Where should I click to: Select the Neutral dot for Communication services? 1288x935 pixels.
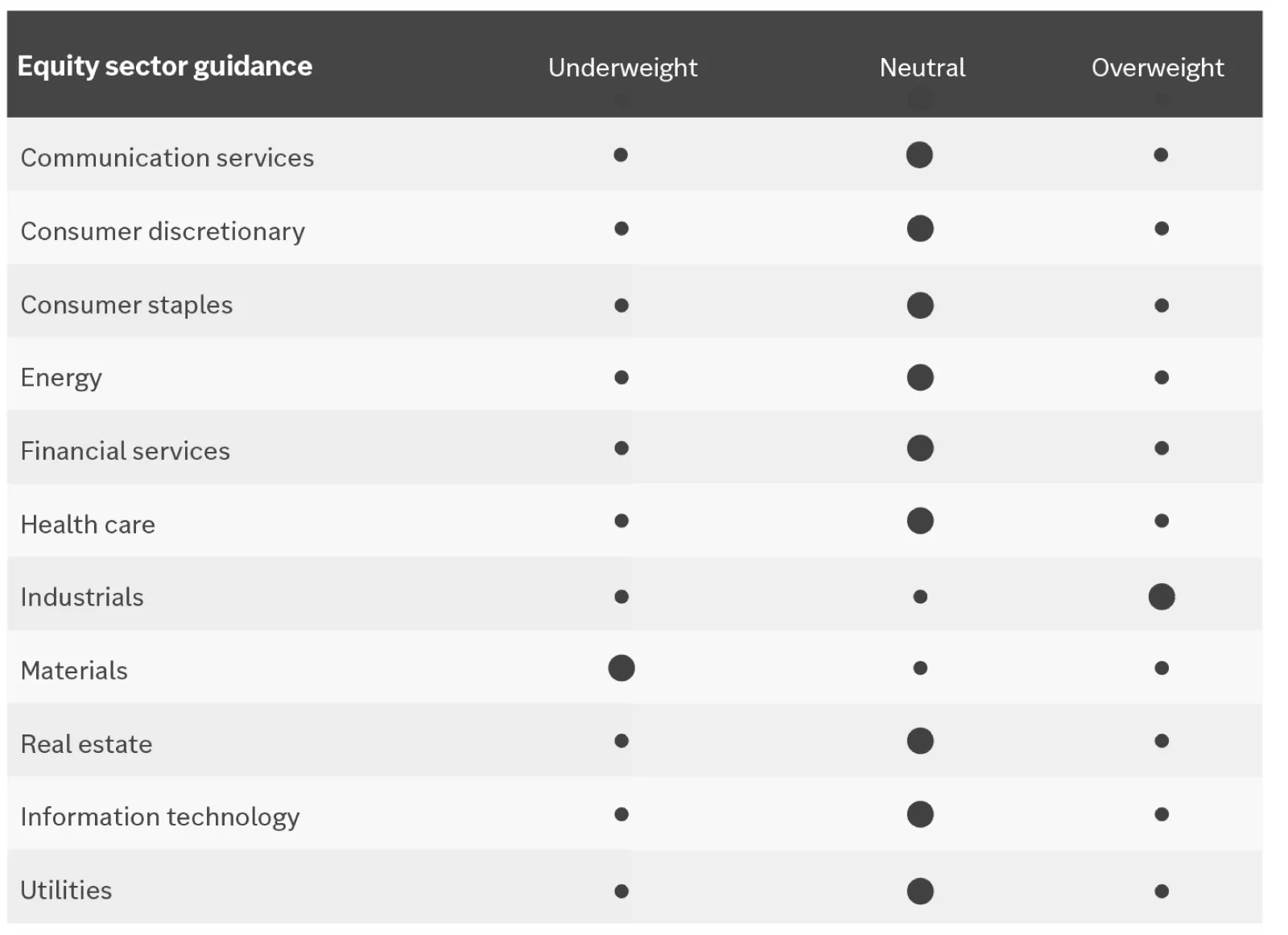(x=919, y=155)
